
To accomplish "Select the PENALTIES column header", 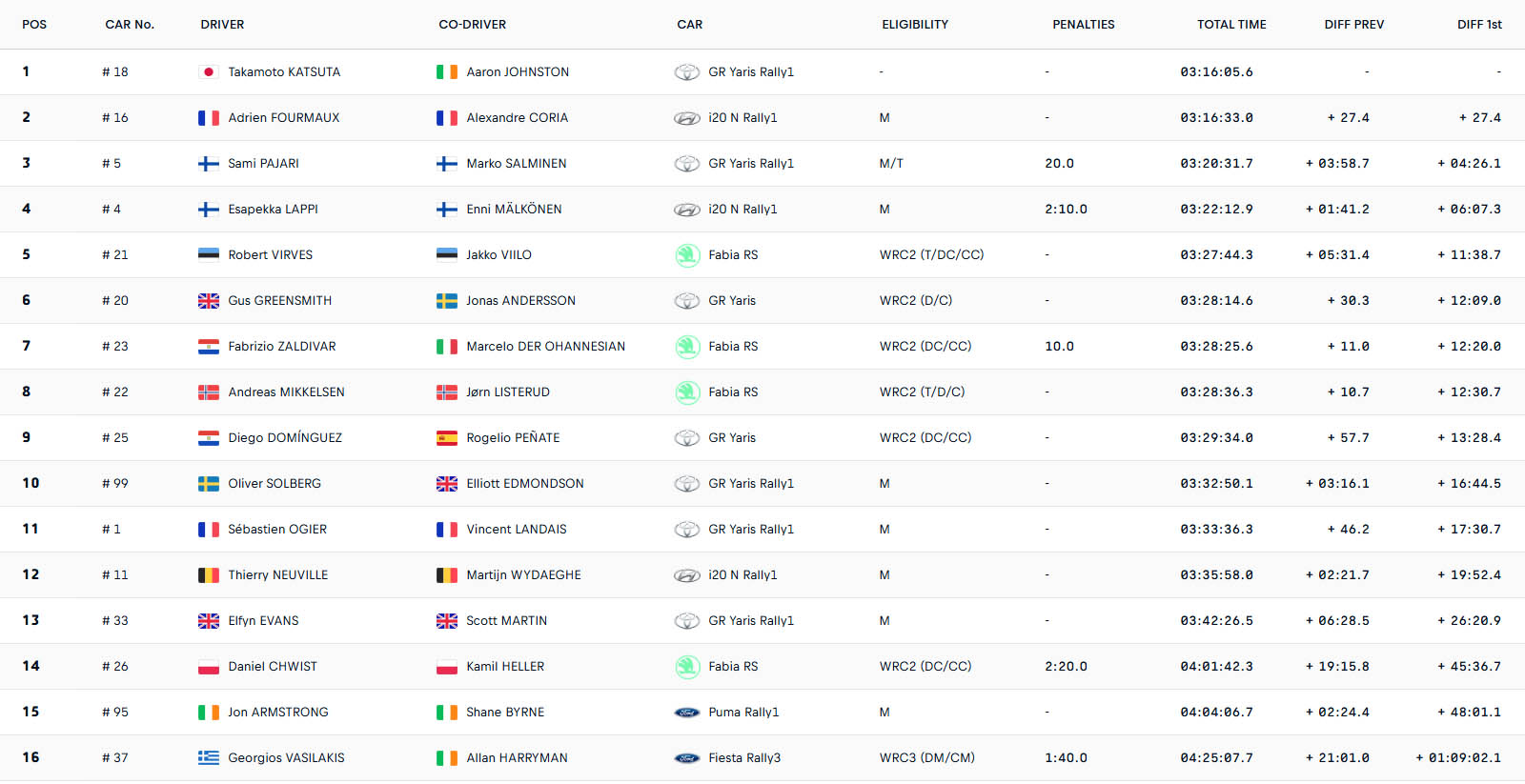I will tap(1083, 25).
